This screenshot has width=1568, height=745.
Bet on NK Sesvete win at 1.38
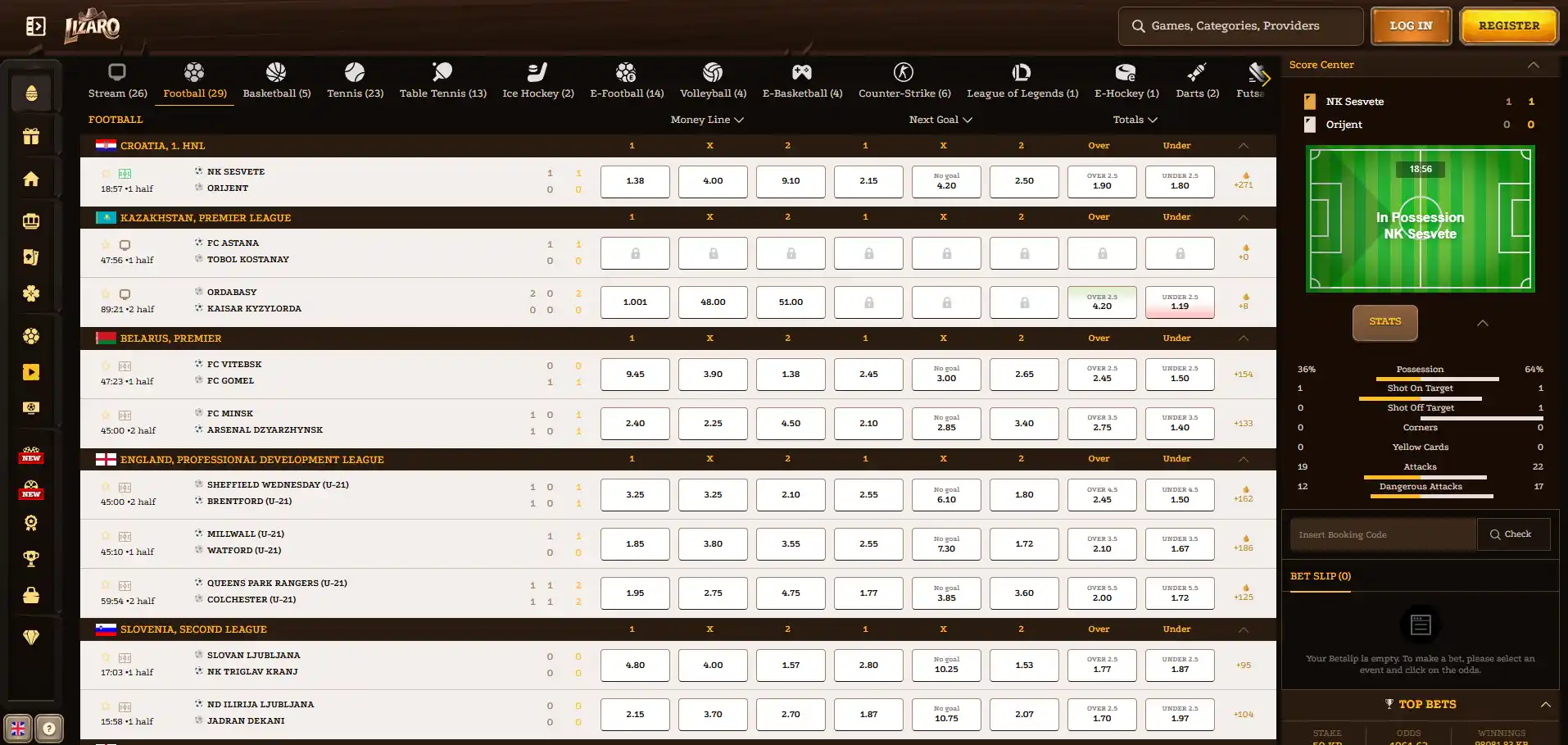tap(635, 181)
